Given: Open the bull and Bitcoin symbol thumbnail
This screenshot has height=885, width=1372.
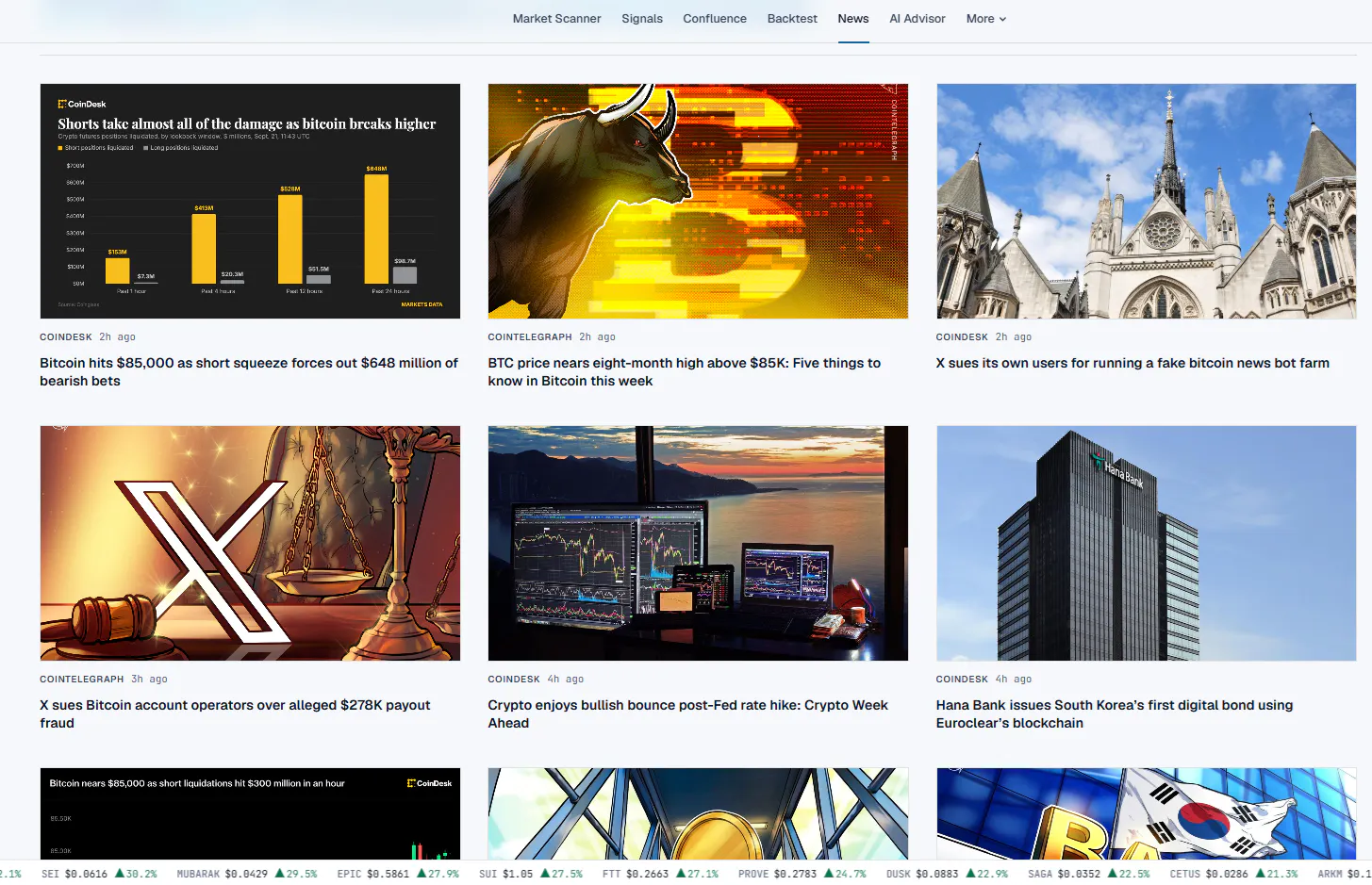Looking at the screenshot, I should pyautogui.click(x=698, y=201).
